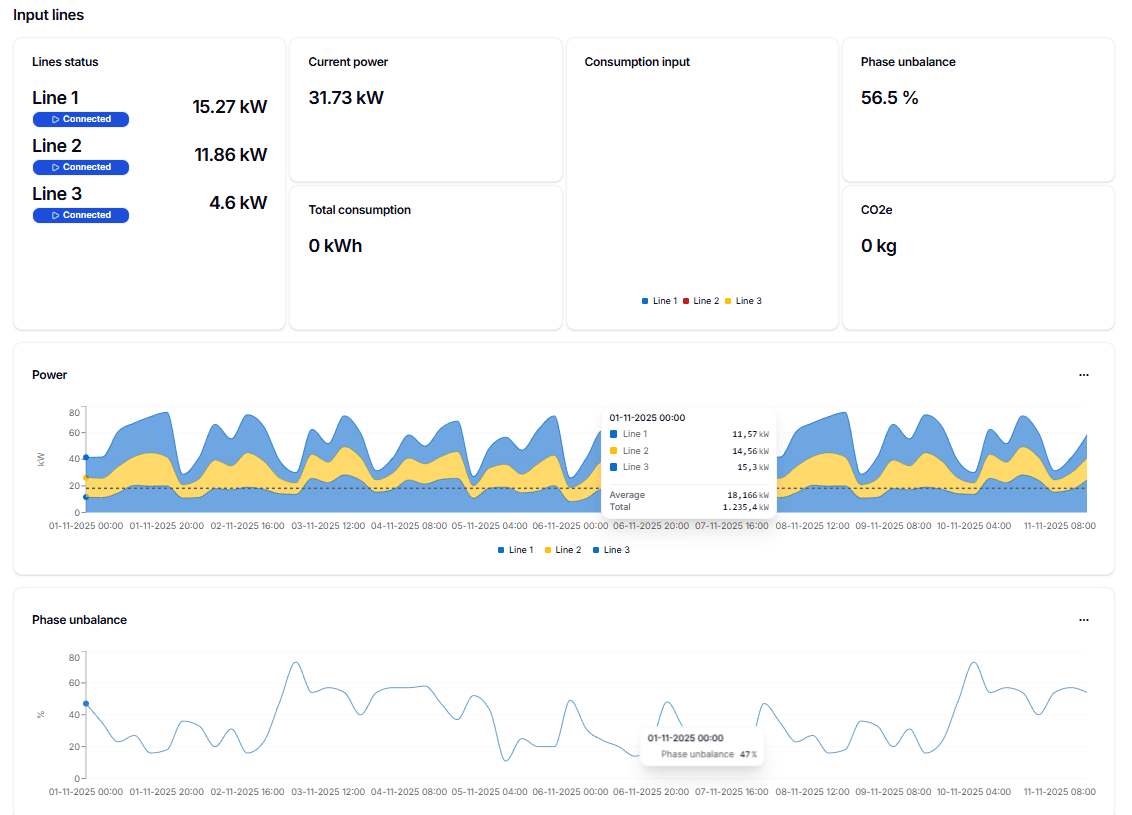Hide Line 3 series in Power chart legend
The width and height of the screenshot is (1132, 815).
611,550
